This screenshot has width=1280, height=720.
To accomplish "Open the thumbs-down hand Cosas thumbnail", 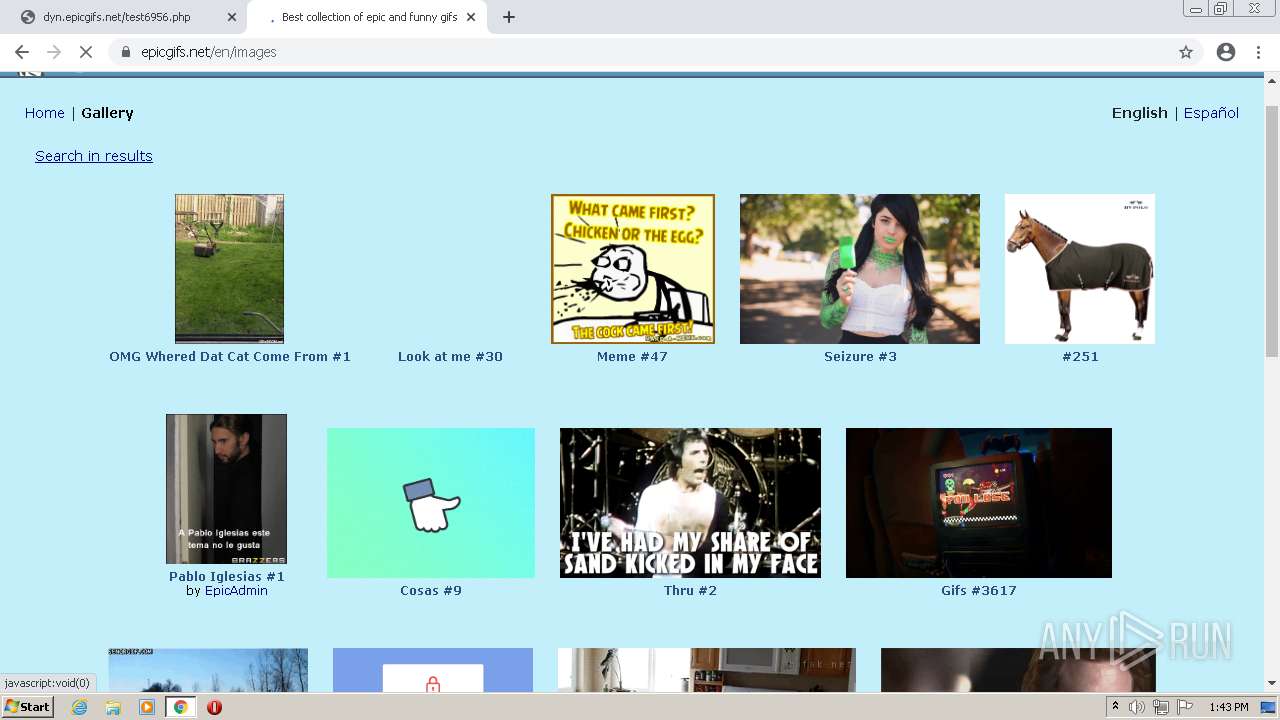I will pos(431,503).
